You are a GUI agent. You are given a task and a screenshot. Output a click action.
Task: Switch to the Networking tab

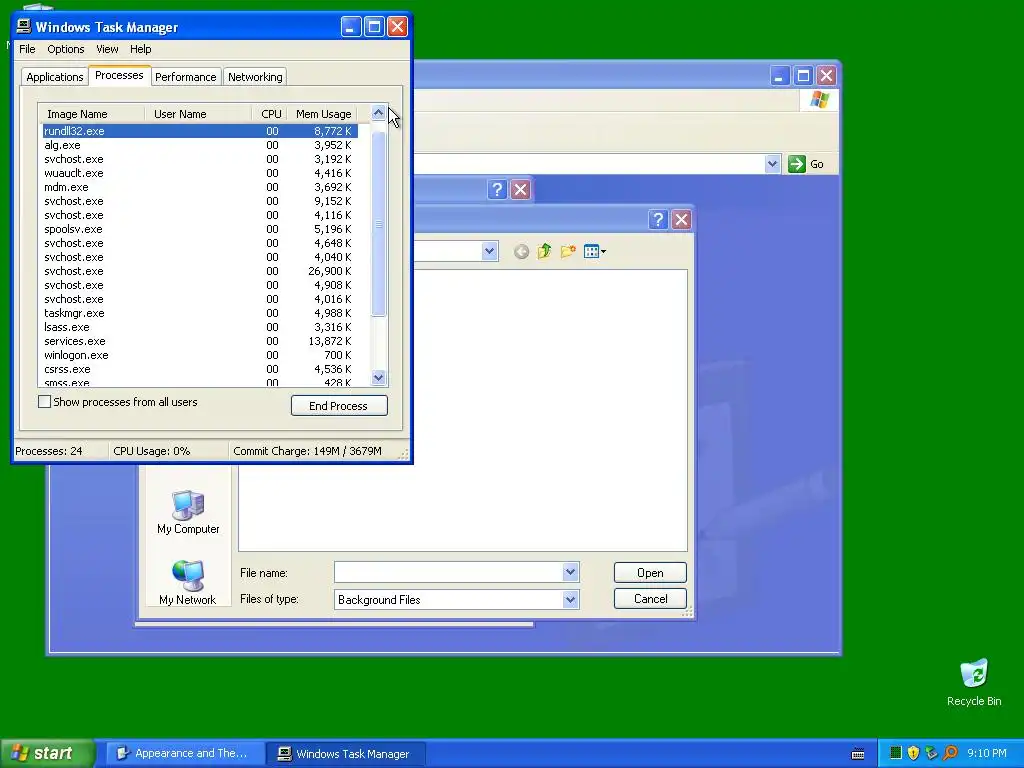[x=255, y=77]
